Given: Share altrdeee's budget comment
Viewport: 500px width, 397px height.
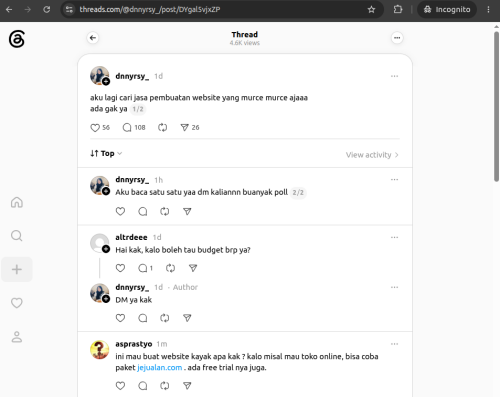Looking at the screenshot, I should pos(193,268).
